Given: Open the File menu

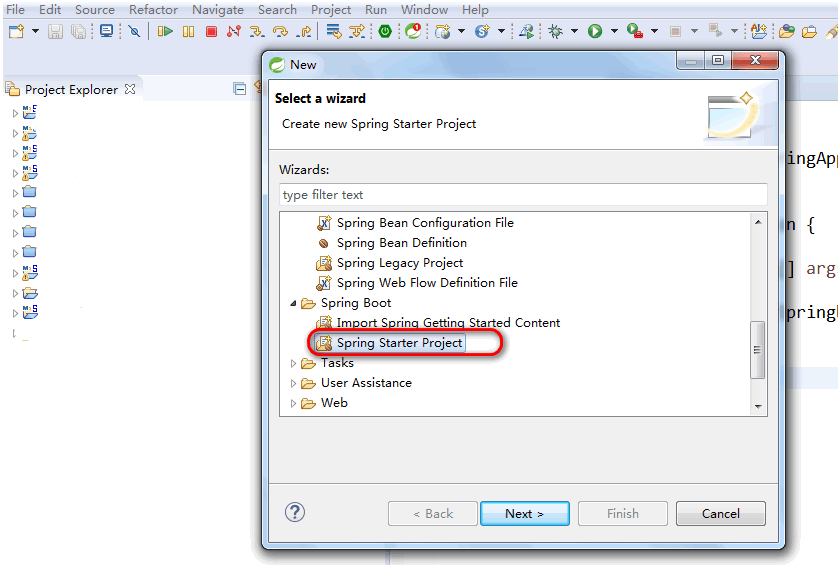Looking at the screenshot, I should click(15, 10).
